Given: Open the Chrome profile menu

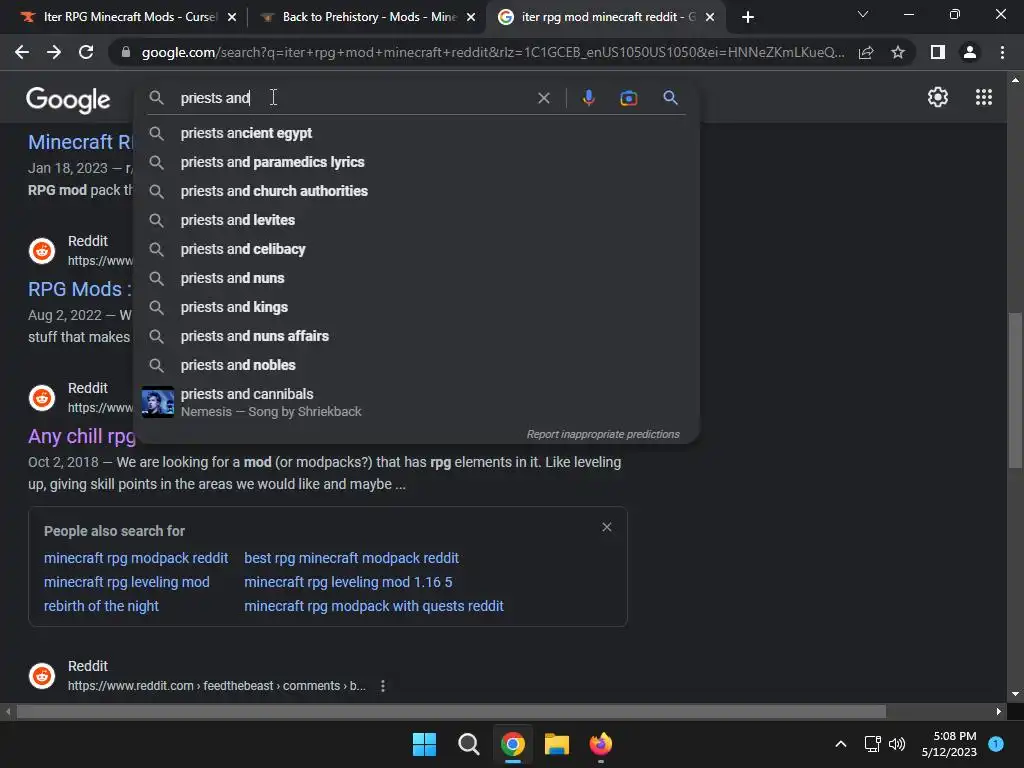Looking at the screenshot, I should [x=970, y=52].
